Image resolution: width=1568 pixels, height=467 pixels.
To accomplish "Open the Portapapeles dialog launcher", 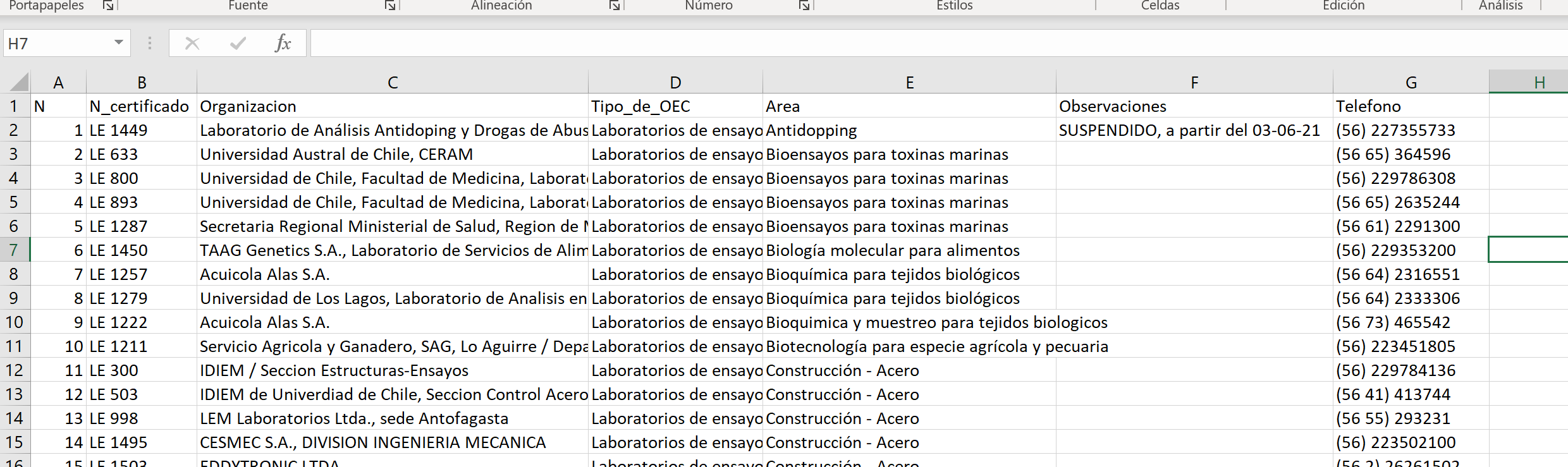I will [108, 6].
